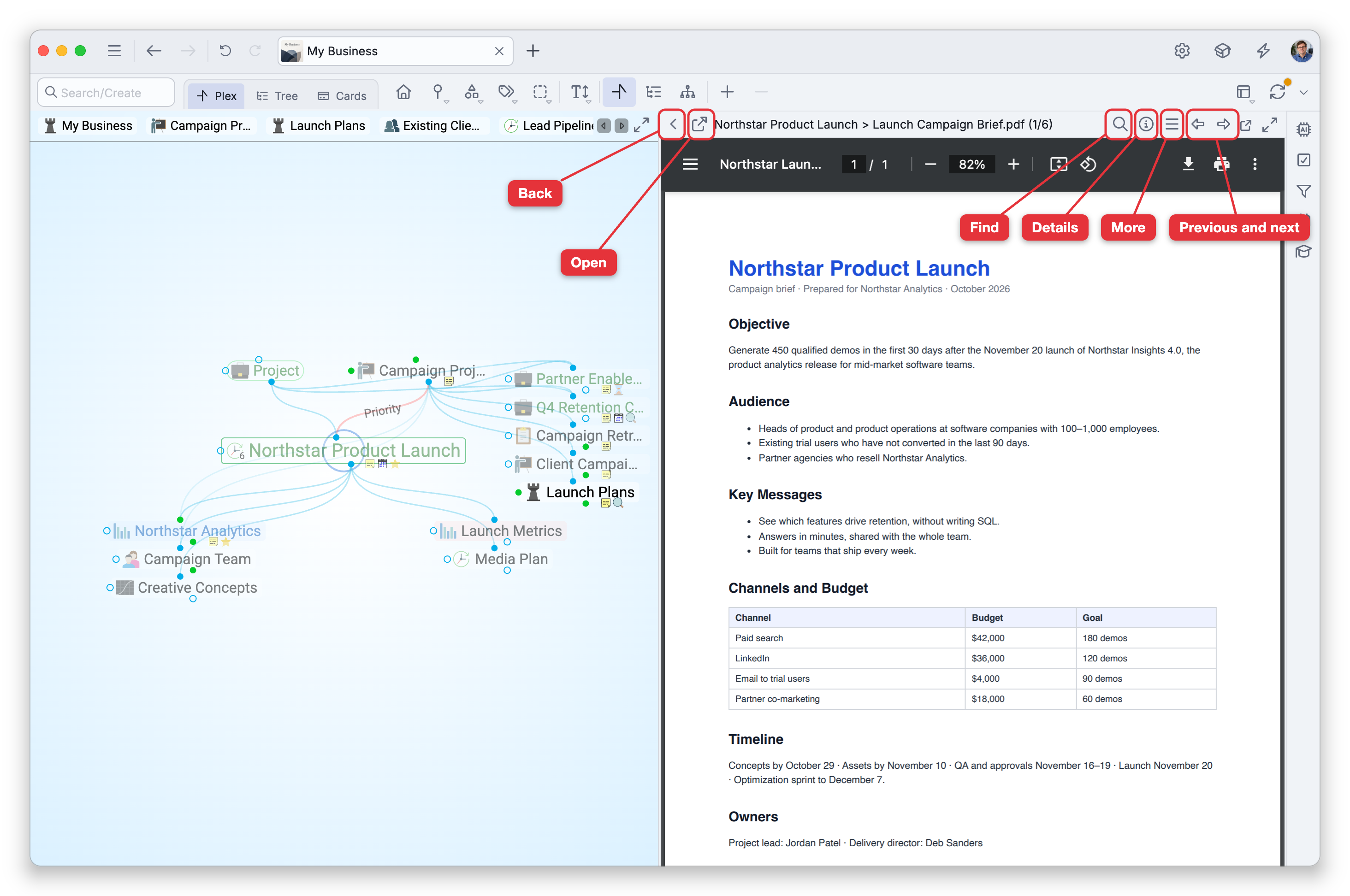The width and height of the screenshot is (1350, 896).
Task: Click the PDF zoom percentage field
Action: tap(971, 165)
